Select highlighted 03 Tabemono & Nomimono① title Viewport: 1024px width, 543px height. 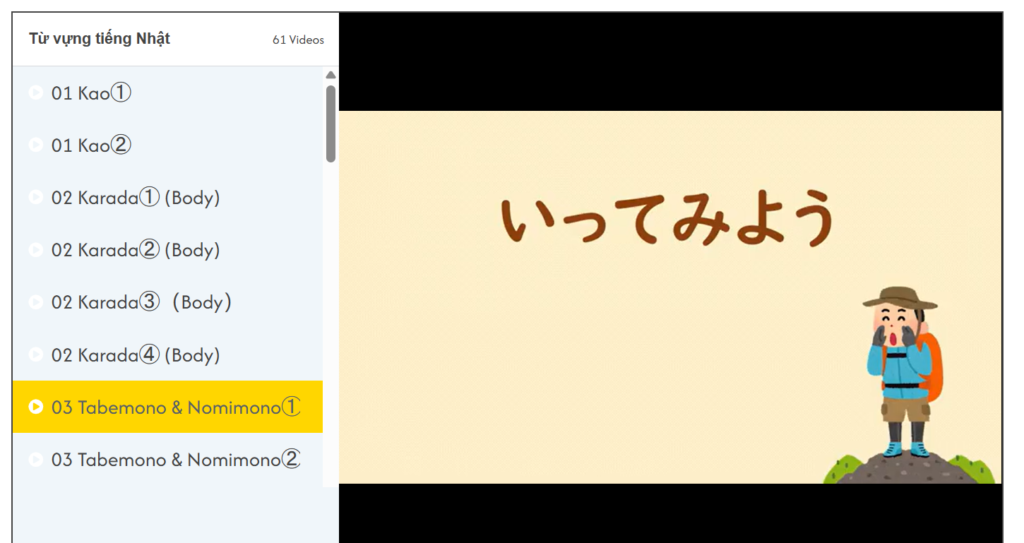175,407
